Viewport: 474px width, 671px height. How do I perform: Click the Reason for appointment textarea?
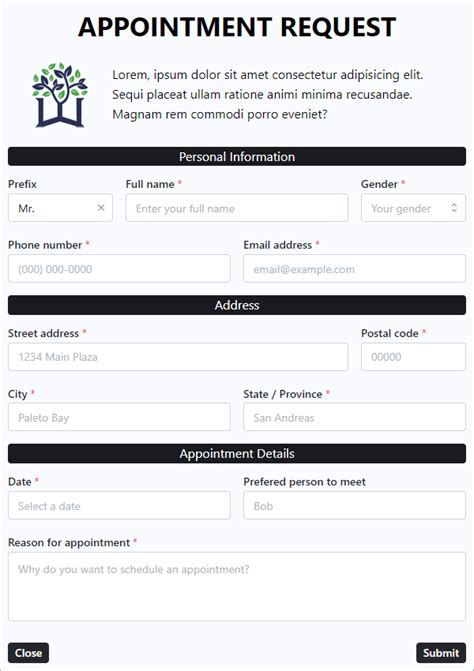click(237, 587)
